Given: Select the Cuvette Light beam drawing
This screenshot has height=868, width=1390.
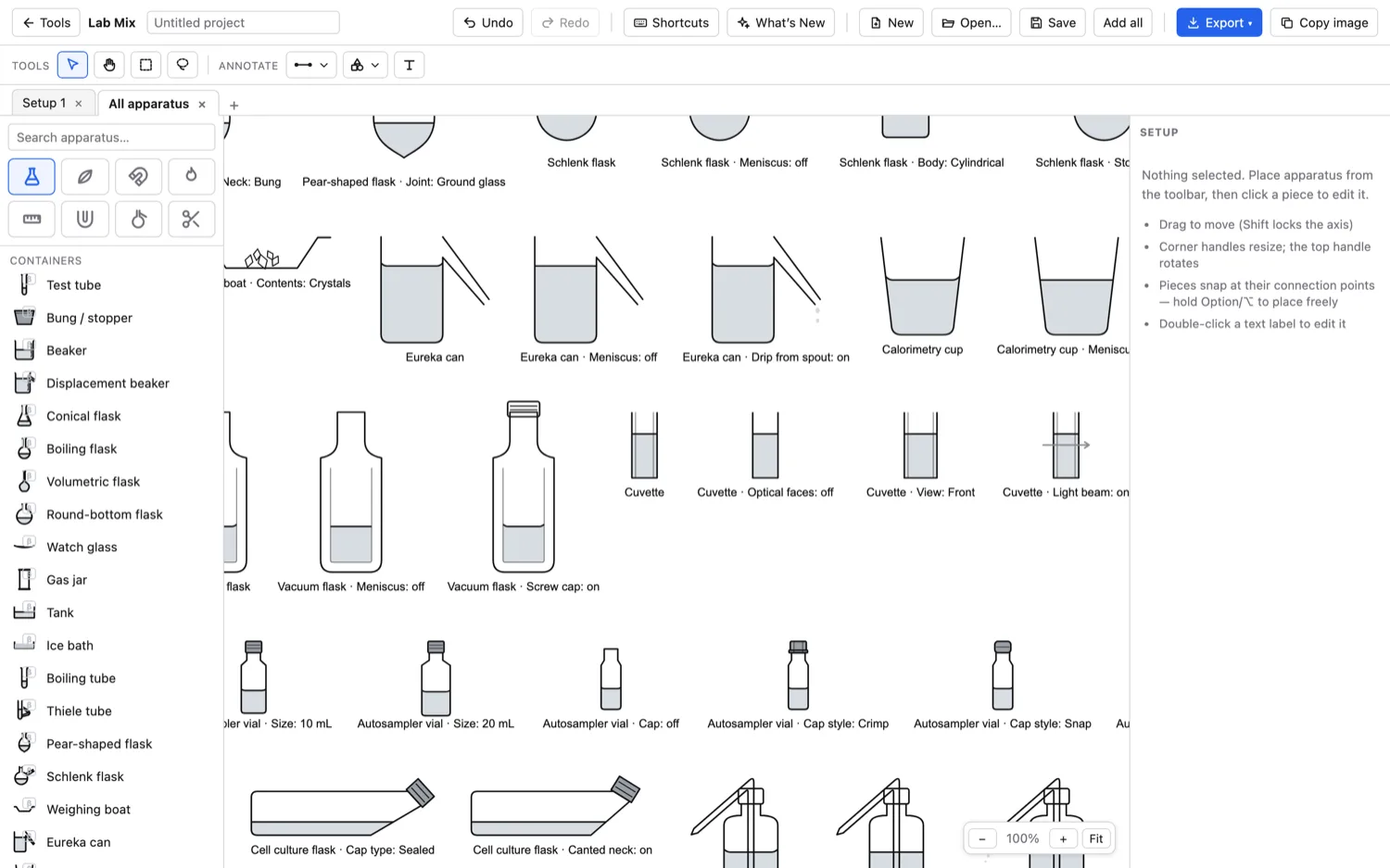Looking at the screenshot, I should click(x=1066, y=445).
